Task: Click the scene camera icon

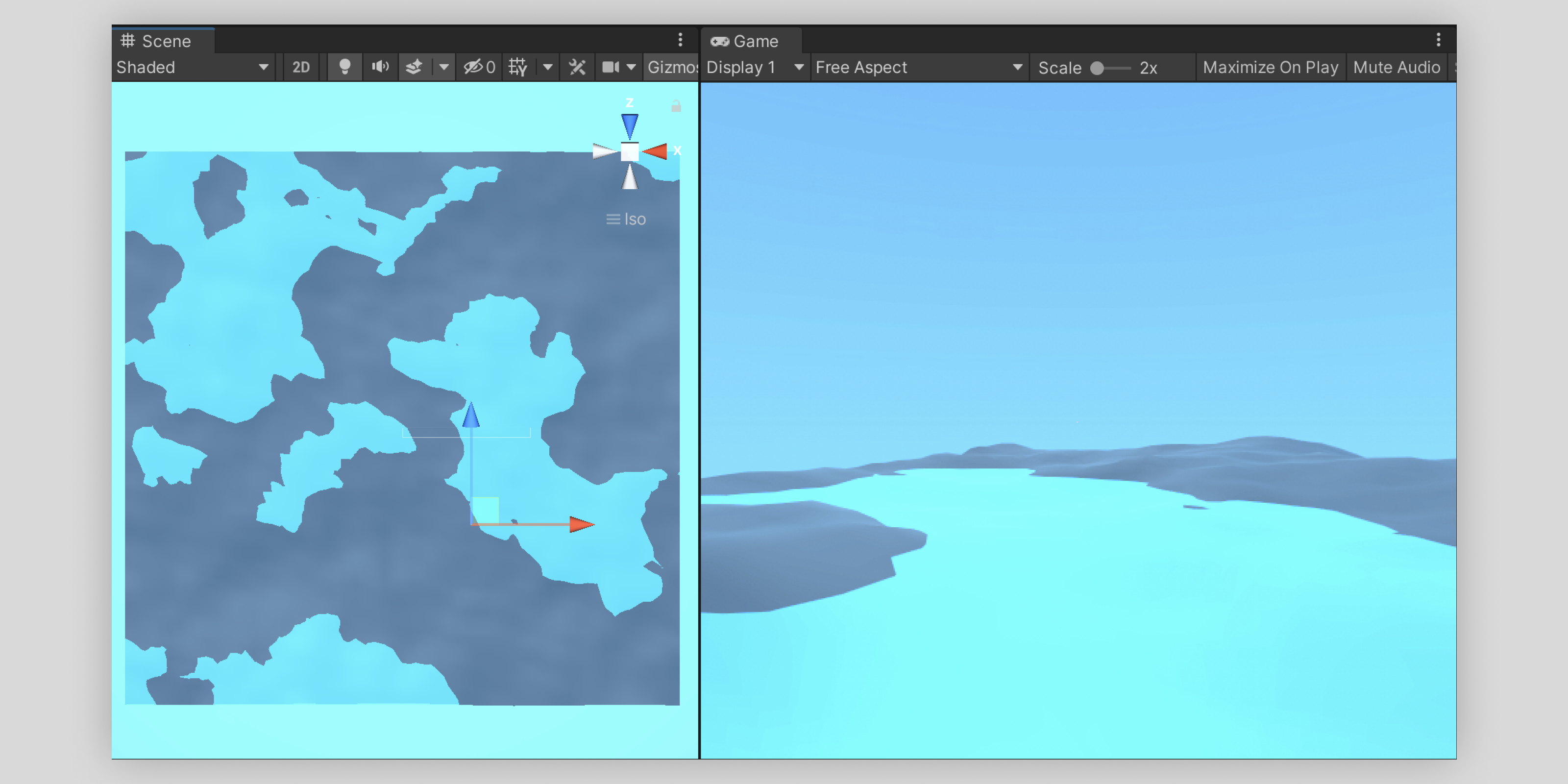Action: click(611, 68)
